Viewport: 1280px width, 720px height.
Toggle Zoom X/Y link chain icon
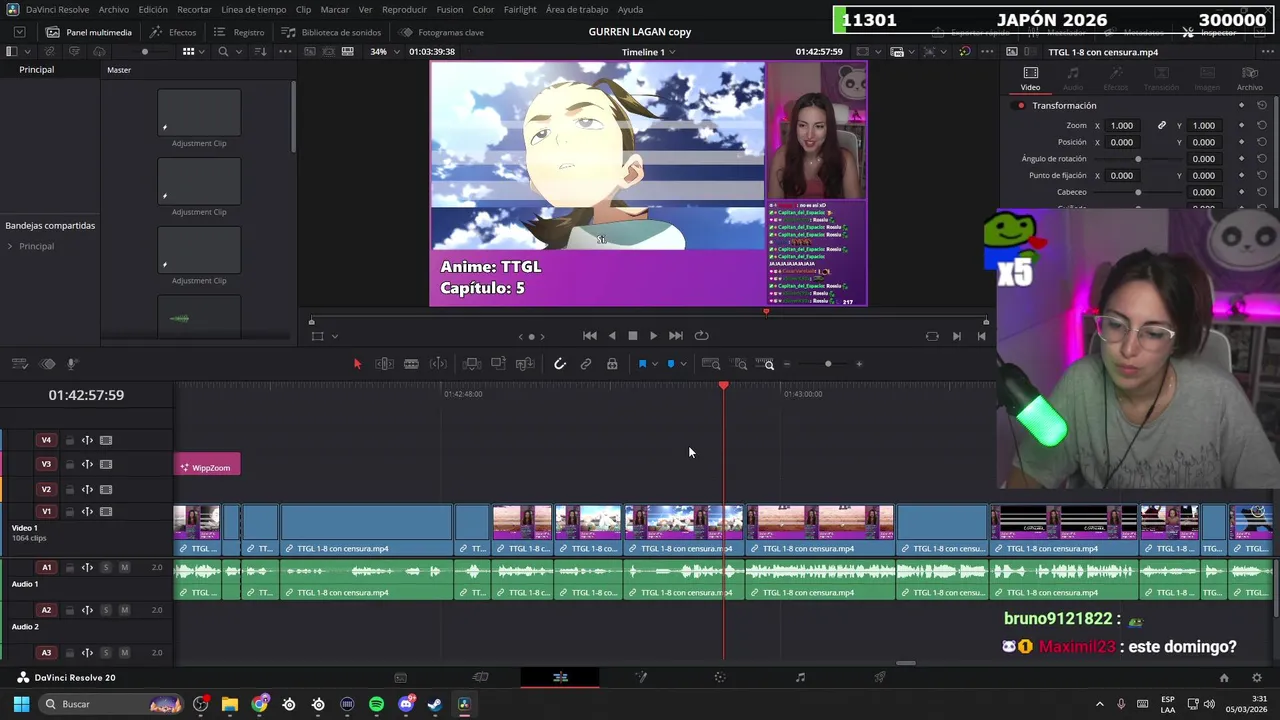[1162, 126]
